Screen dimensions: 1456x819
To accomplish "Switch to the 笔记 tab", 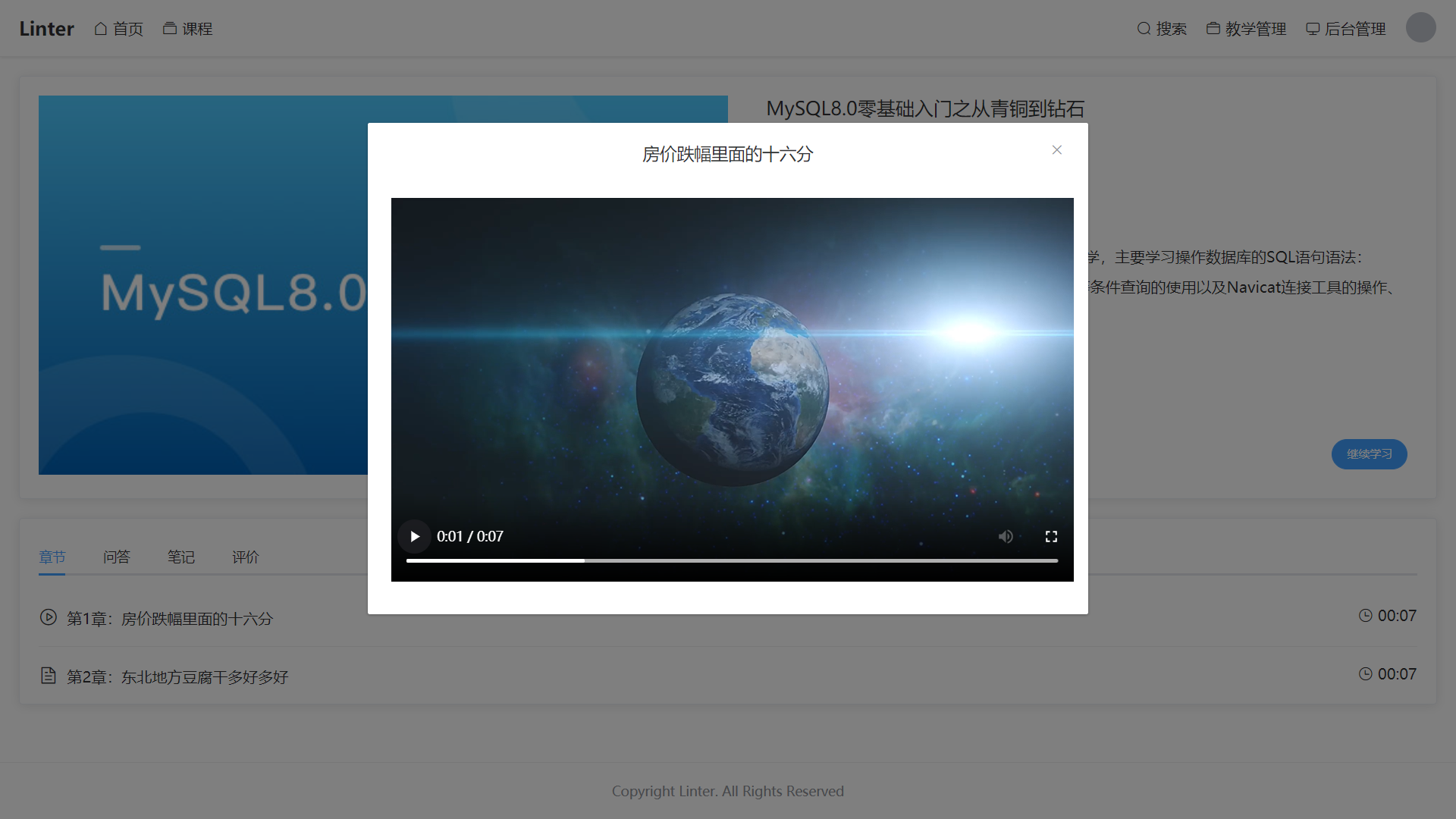I will click(x=181, y=557).
